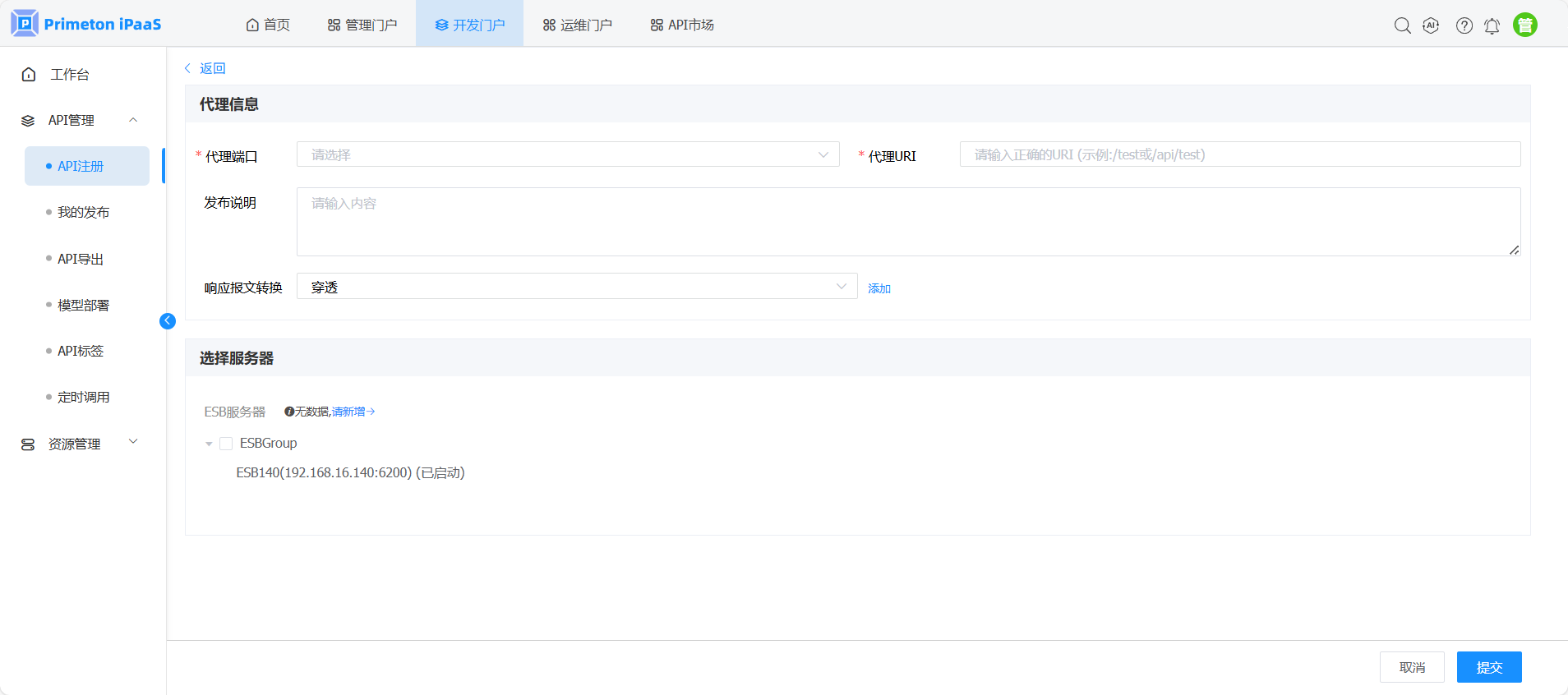Click the 取消 button

point(1411,667)
